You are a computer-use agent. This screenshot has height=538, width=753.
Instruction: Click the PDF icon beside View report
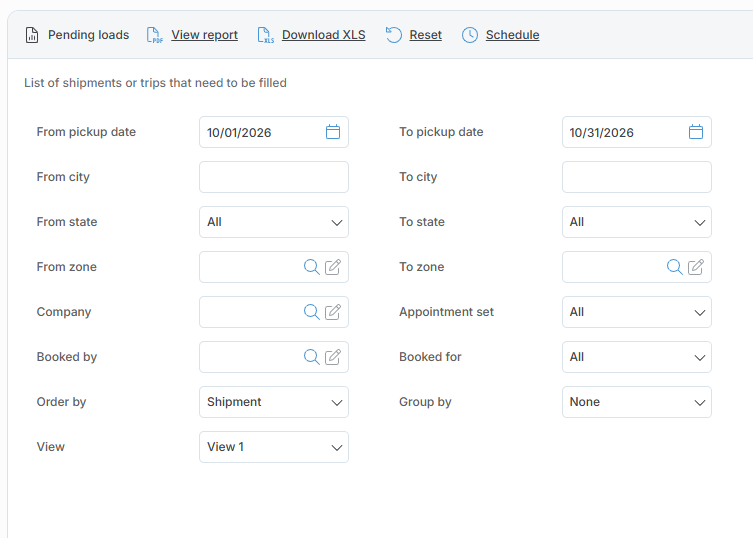click(155, 35)
